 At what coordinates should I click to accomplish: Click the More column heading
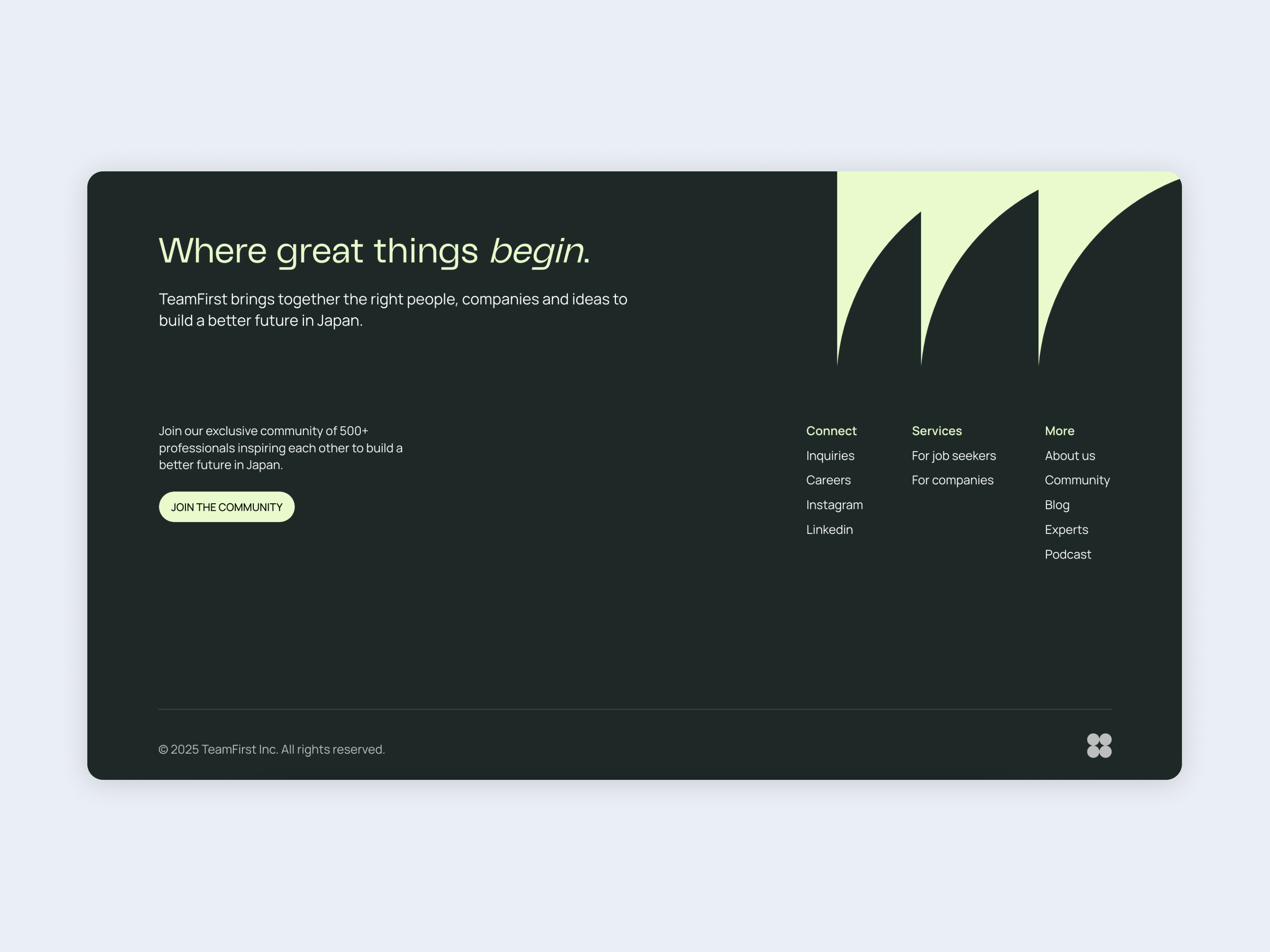1059,430
